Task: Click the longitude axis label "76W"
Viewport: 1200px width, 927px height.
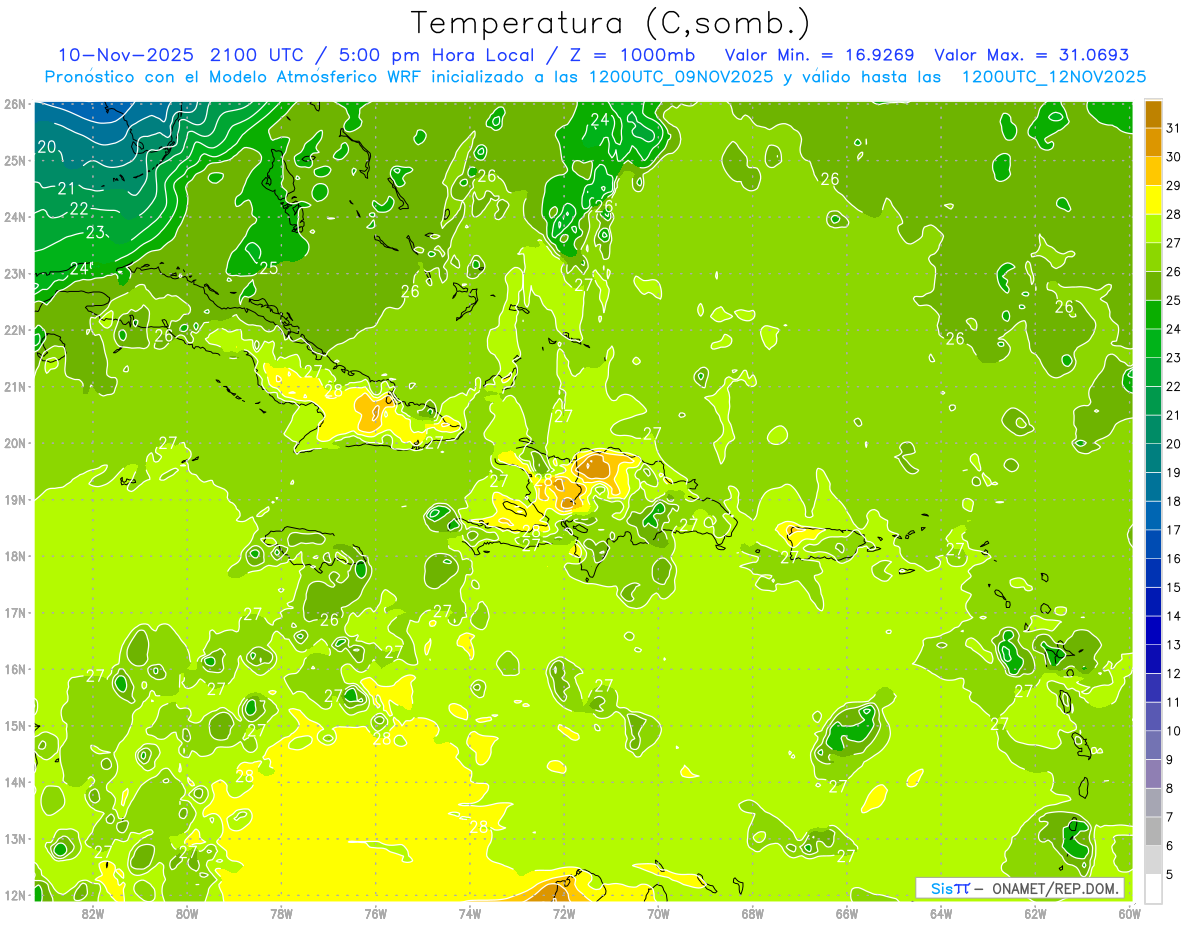Action: [375, 913]
